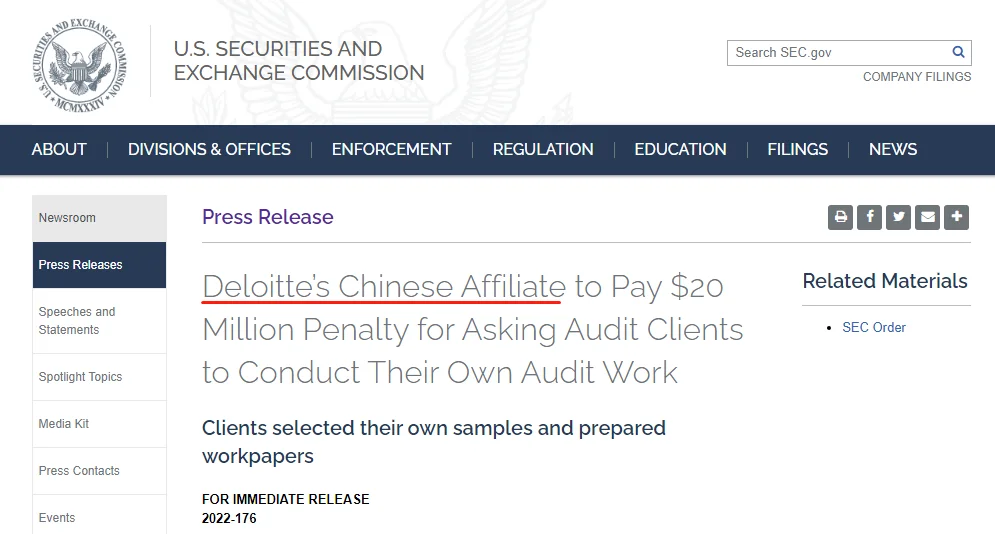Share the press release on Twitter
Image resolution: width=995 pixels, height=534 pixels.
899,217
